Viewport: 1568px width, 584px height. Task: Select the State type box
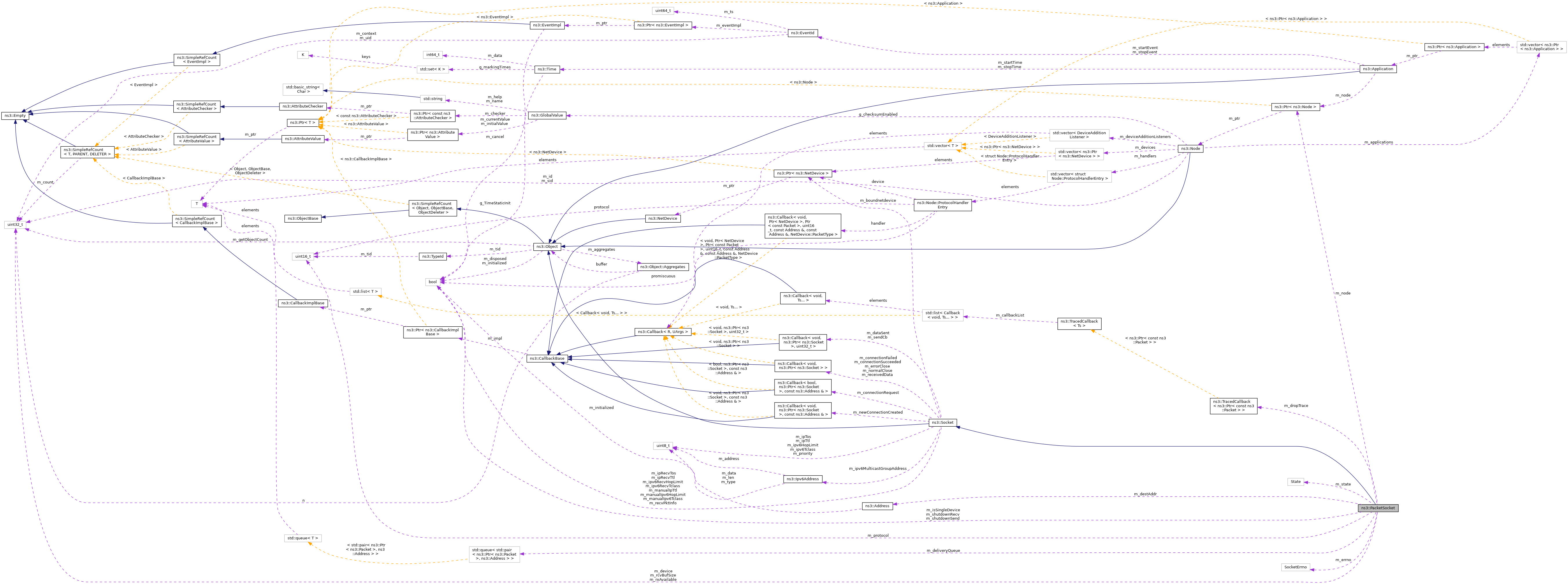click(1295, 482)
